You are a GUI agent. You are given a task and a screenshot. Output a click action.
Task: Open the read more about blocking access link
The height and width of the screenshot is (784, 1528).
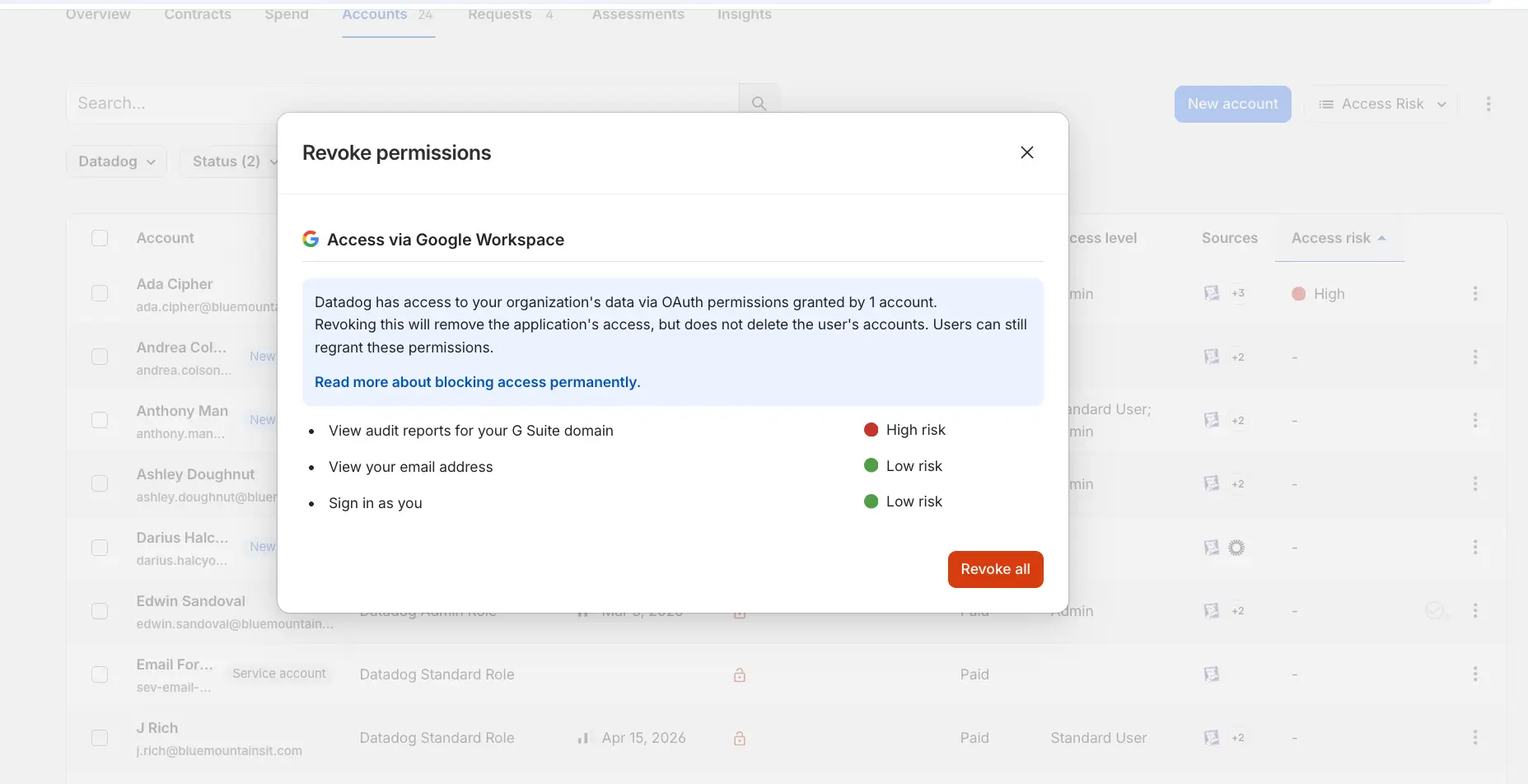(x=478, y=381)
